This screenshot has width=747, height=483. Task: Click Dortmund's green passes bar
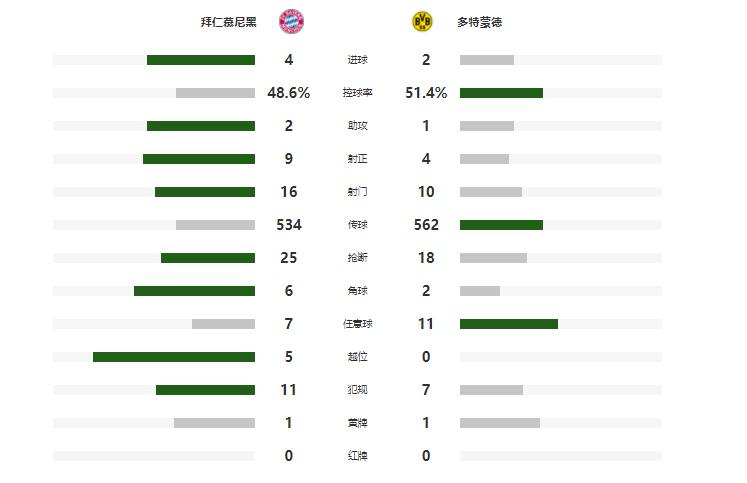pos(501,225)
